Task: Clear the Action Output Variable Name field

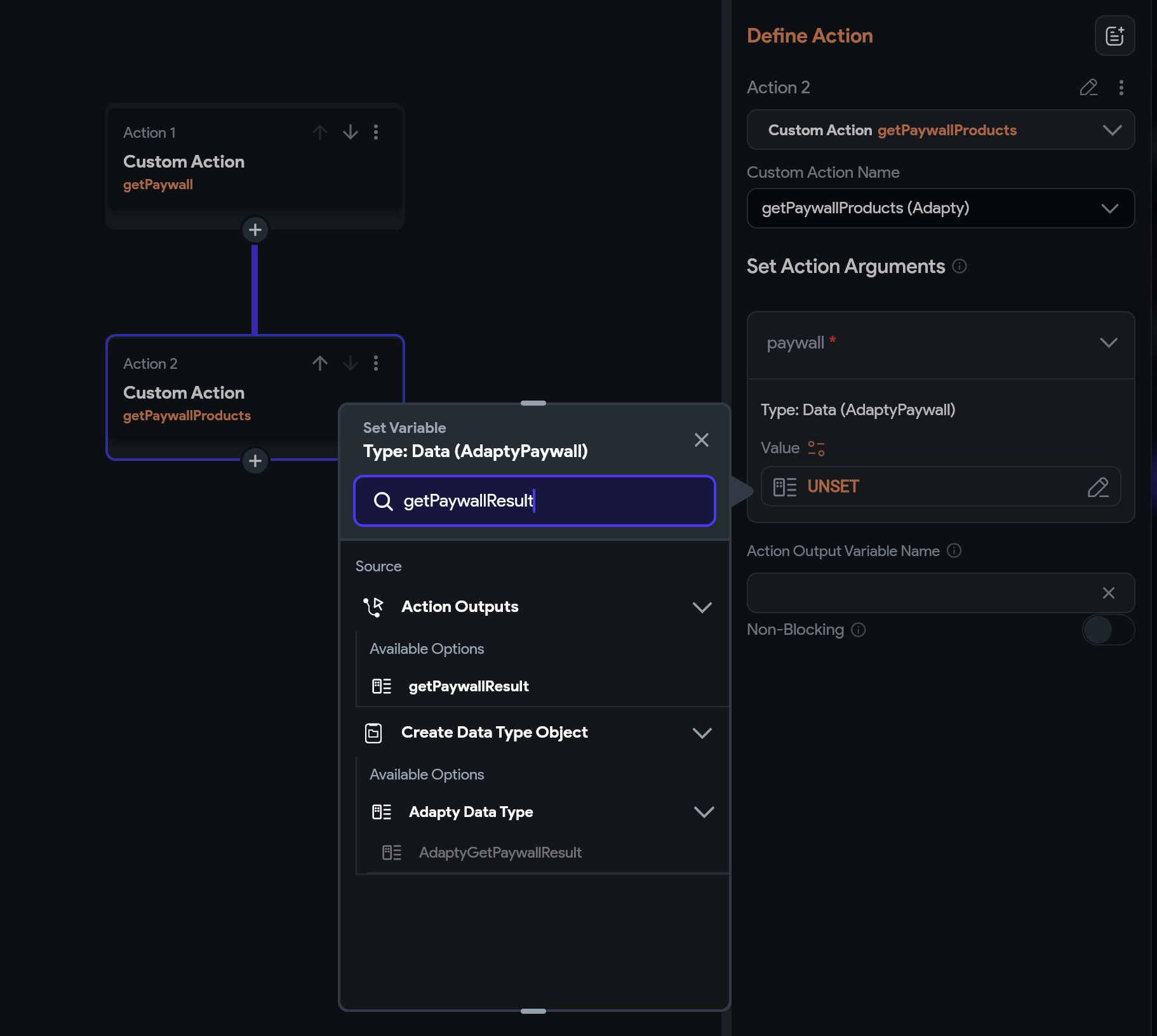Action: click(x=1108, y=593)
